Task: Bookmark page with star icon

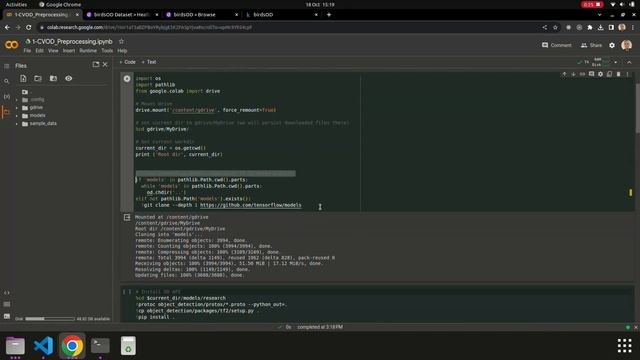Action: pos(555,27)
